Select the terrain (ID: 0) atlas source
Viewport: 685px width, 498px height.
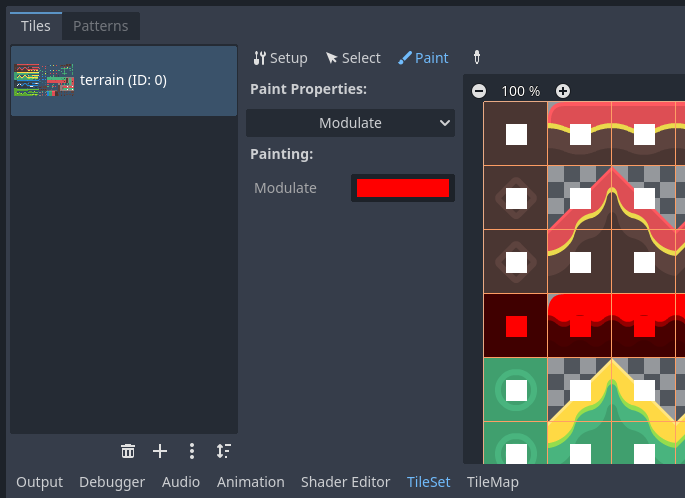point(124,80)
